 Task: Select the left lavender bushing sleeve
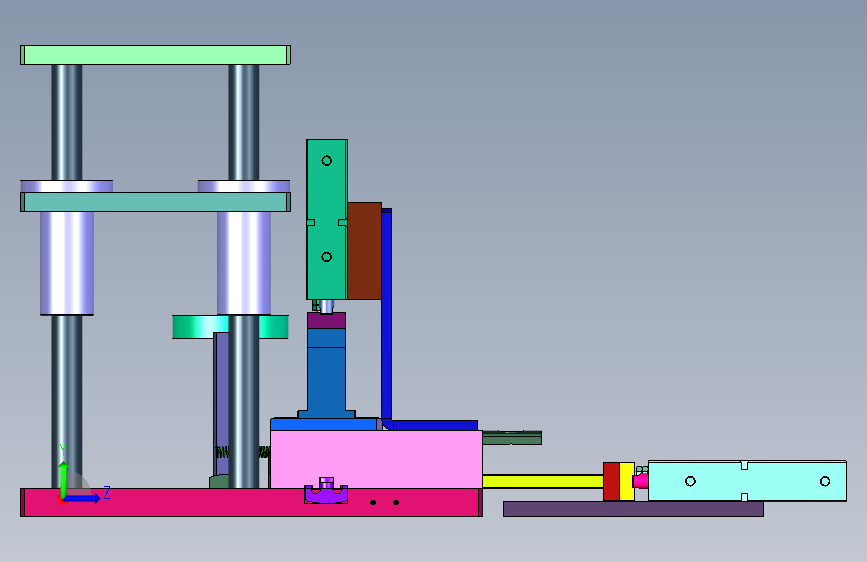tap(67, 263)
